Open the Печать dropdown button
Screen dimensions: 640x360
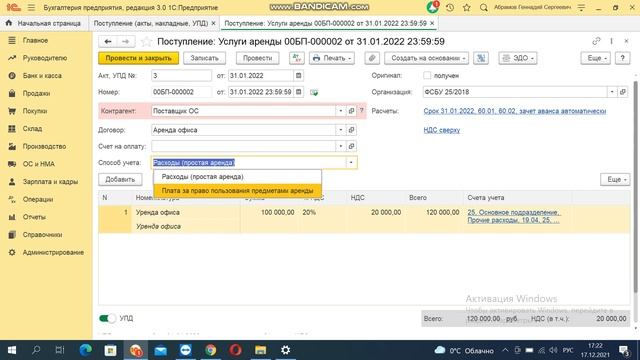coord(332,58)
